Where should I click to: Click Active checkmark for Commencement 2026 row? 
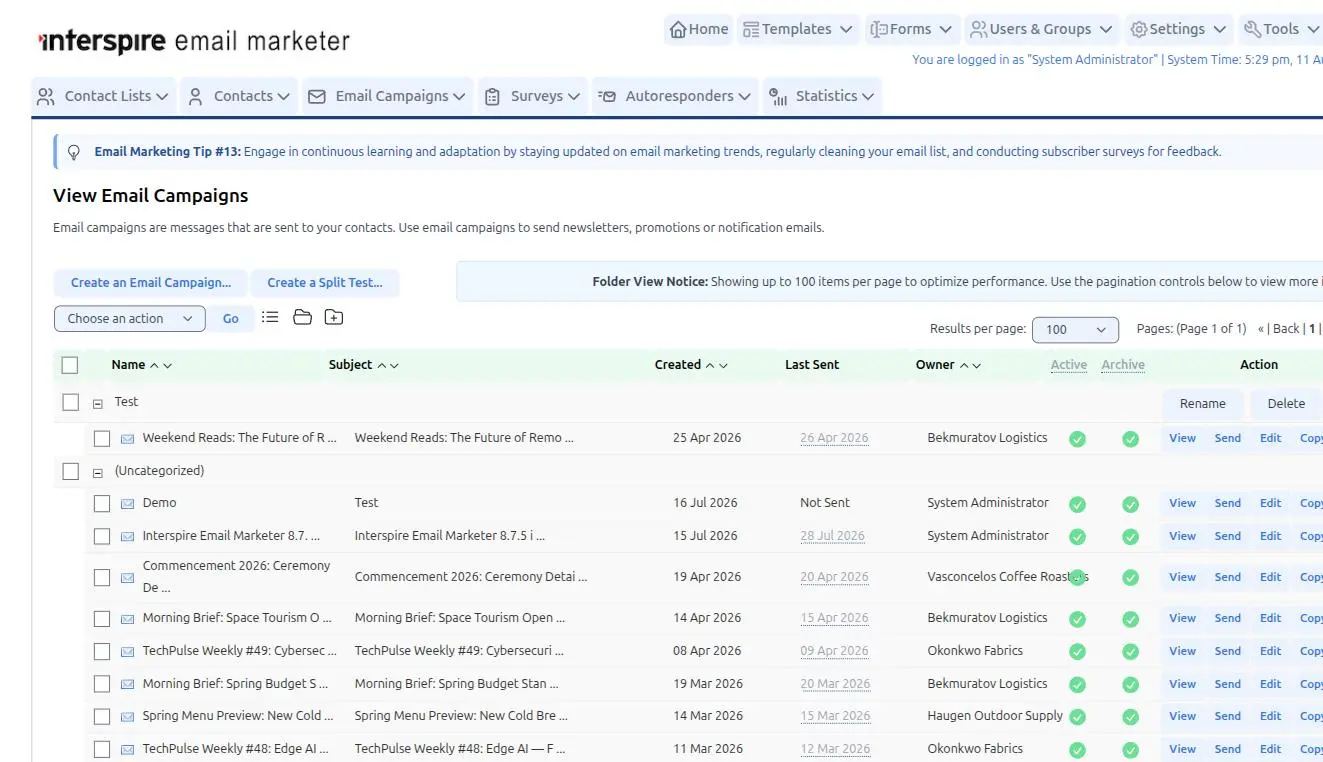(1077, 578)
